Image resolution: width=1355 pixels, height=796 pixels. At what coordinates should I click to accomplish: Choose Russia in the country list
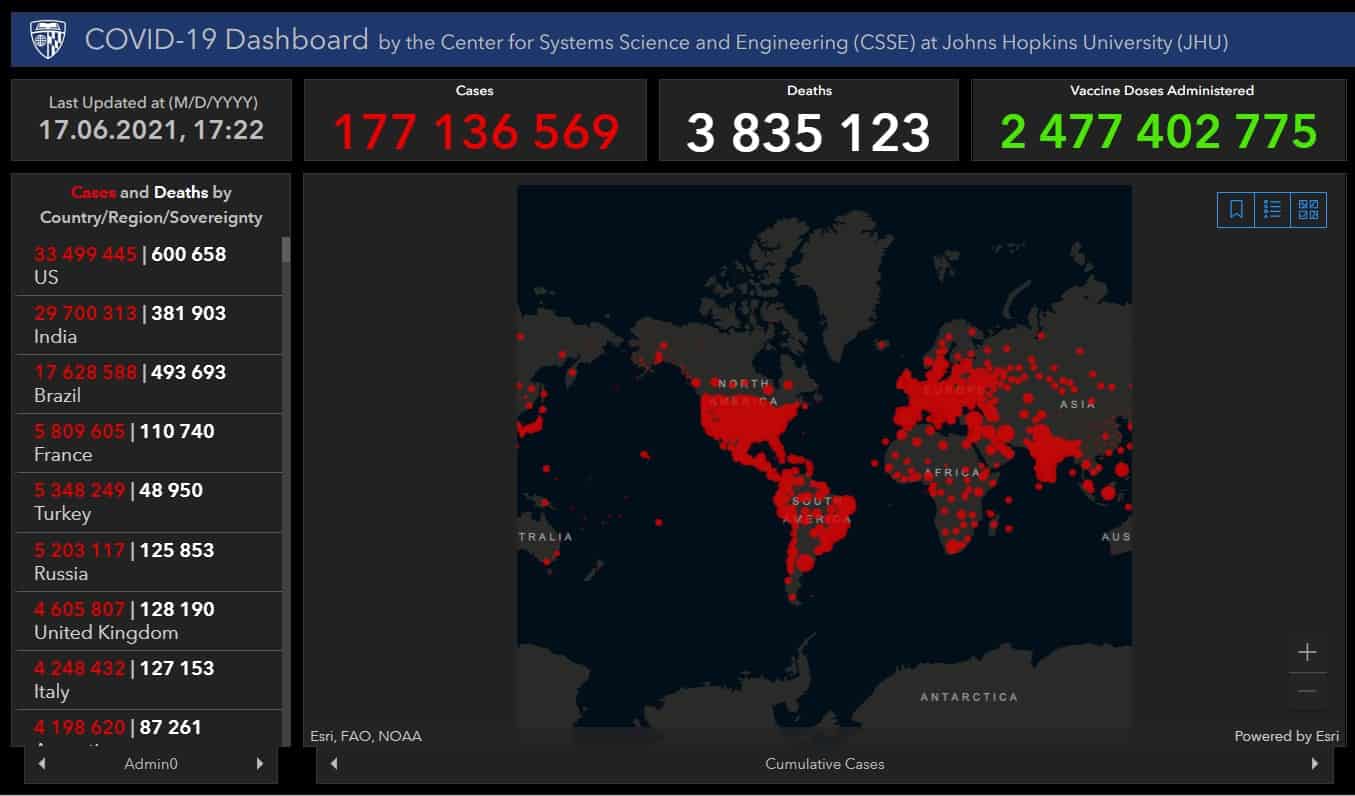(x=148, y=561)
